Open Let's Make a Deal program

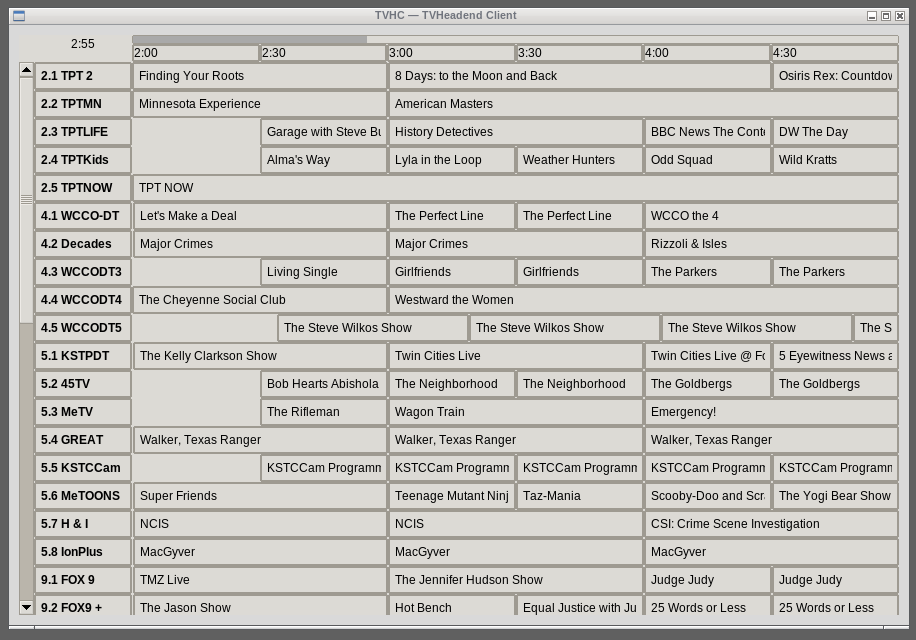point(260,216)
